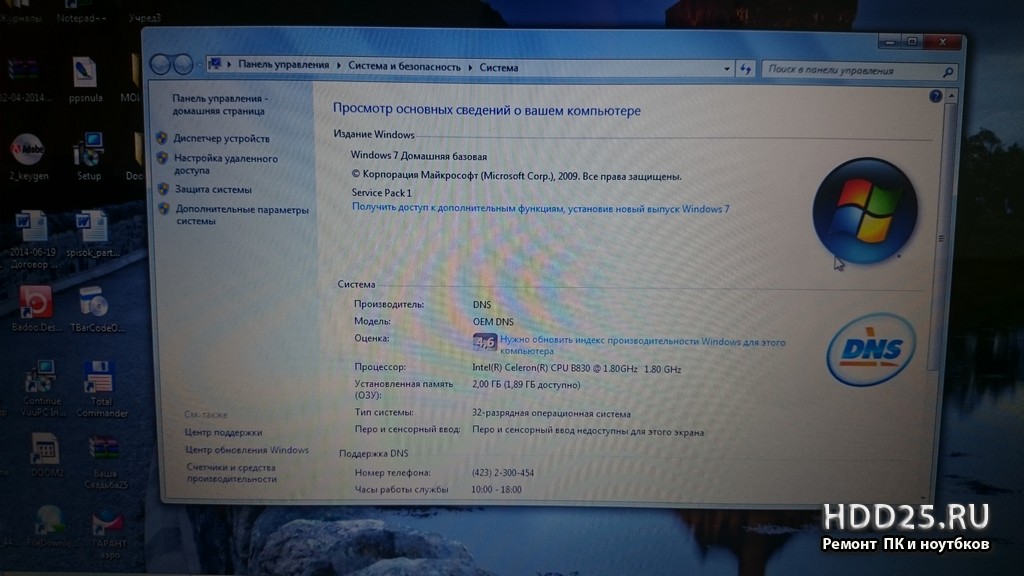This screenshot has width=1024, height=576.
Task: Click the refresh icon beside address bar
Action: click(x=745, y=69)
